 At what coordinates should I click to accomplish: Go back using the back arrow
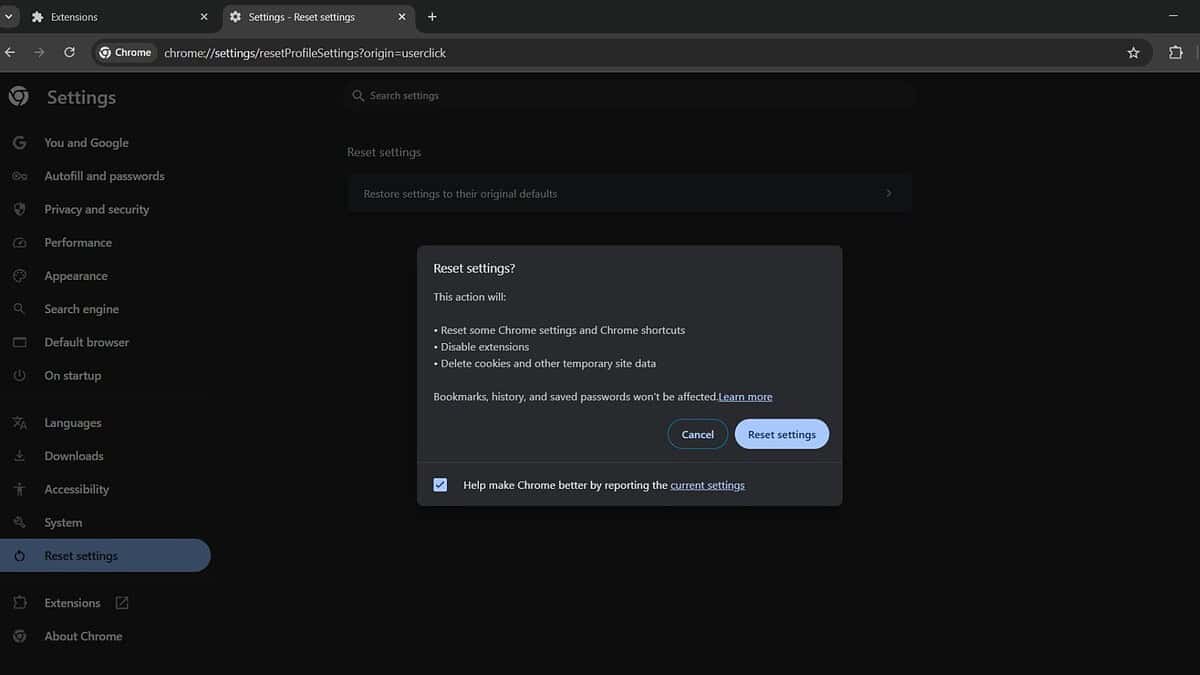coord(10,53)
